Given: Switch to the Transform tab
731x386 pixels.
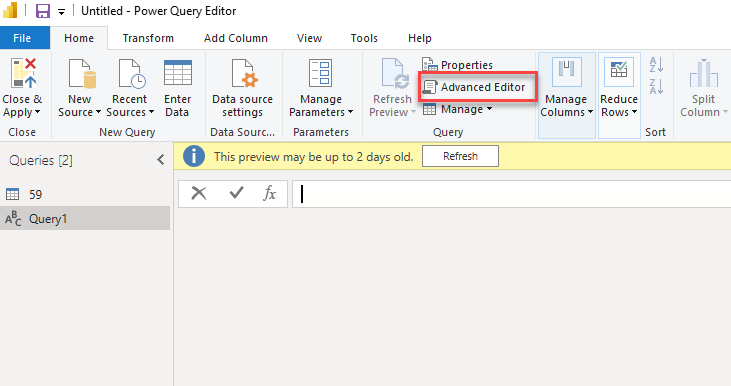Looking at the screenshot, I should [x=148, y=38].
